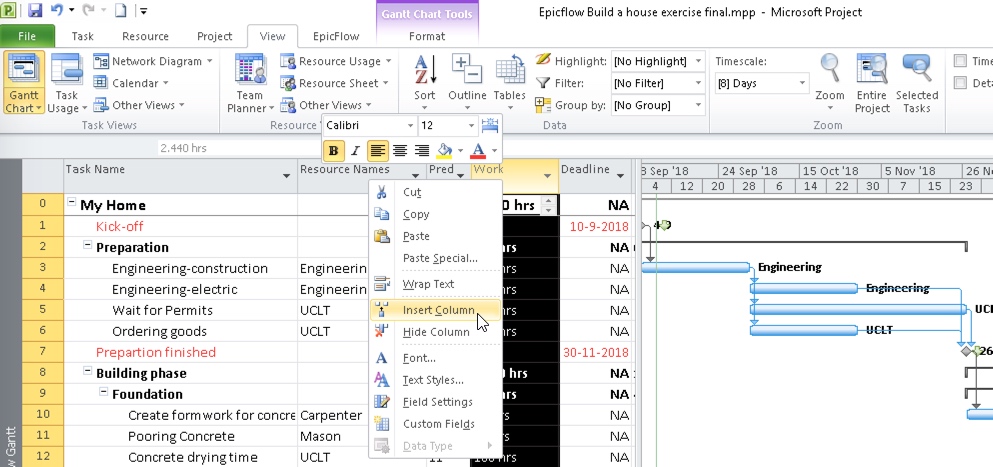Switch to the Task ribbon tab
Screen dimensions: 993x467
click(82, 36)
